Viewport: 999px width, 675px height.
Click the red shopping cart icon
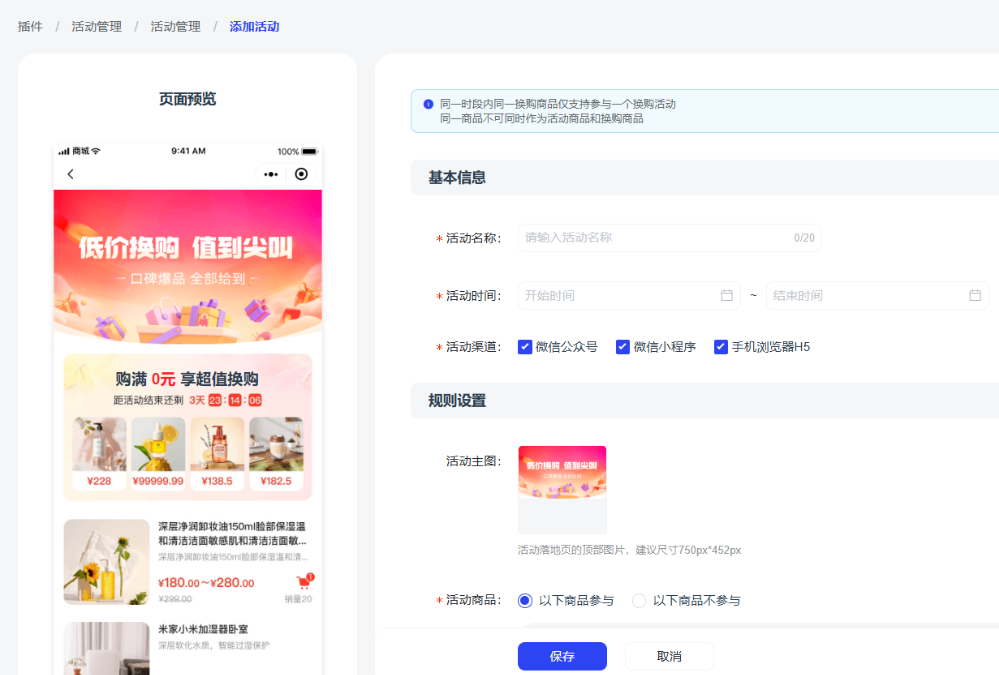304,582
